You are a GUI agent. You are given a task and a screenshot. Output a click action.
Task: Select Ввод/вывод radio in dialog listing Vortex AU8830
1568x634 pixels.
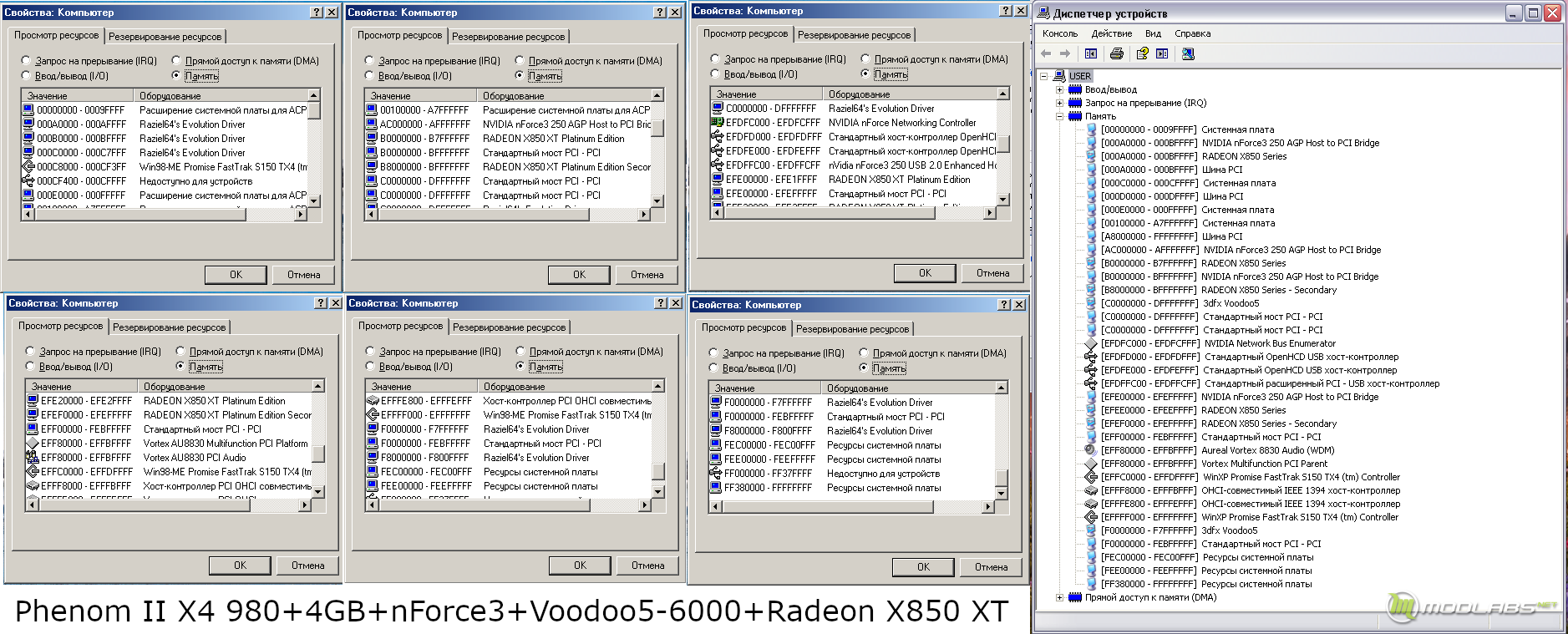point(30,366)
